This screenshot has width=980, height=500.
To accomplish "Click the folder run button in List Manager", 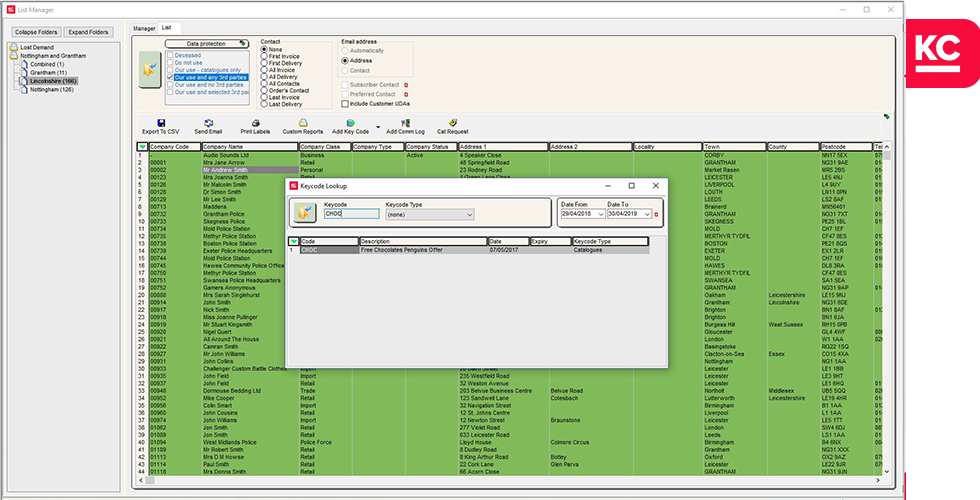I will pos(149,69).
